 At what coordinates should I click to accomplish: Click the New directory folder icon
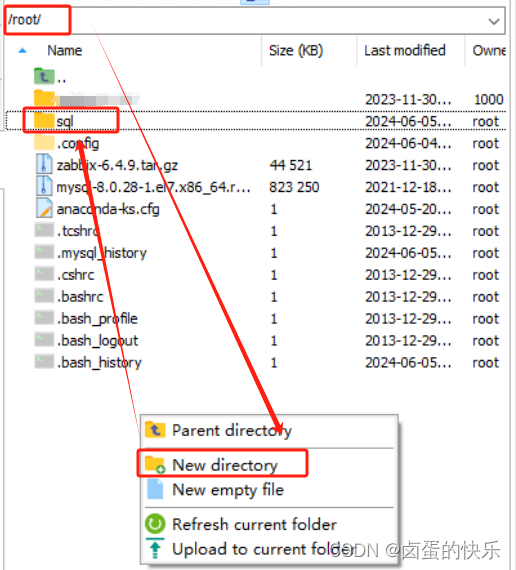tap(155, 464)
